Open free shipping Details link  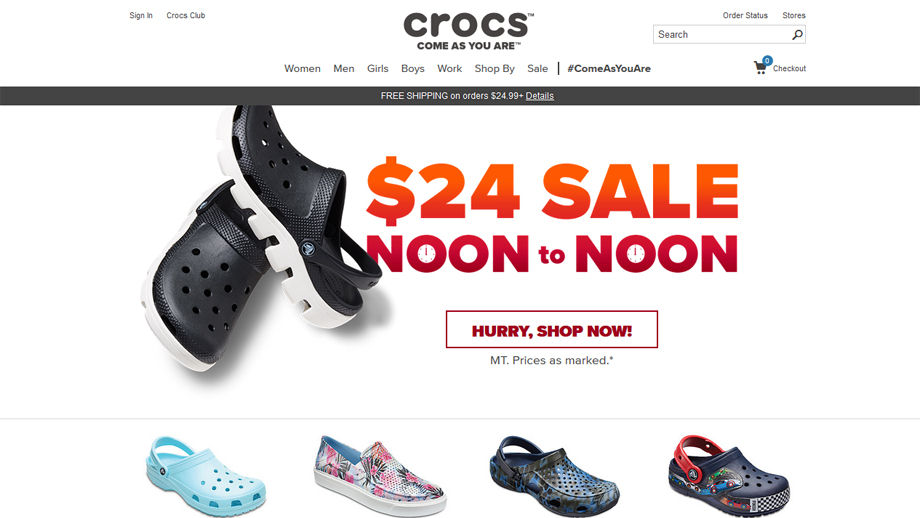[540, 96]
